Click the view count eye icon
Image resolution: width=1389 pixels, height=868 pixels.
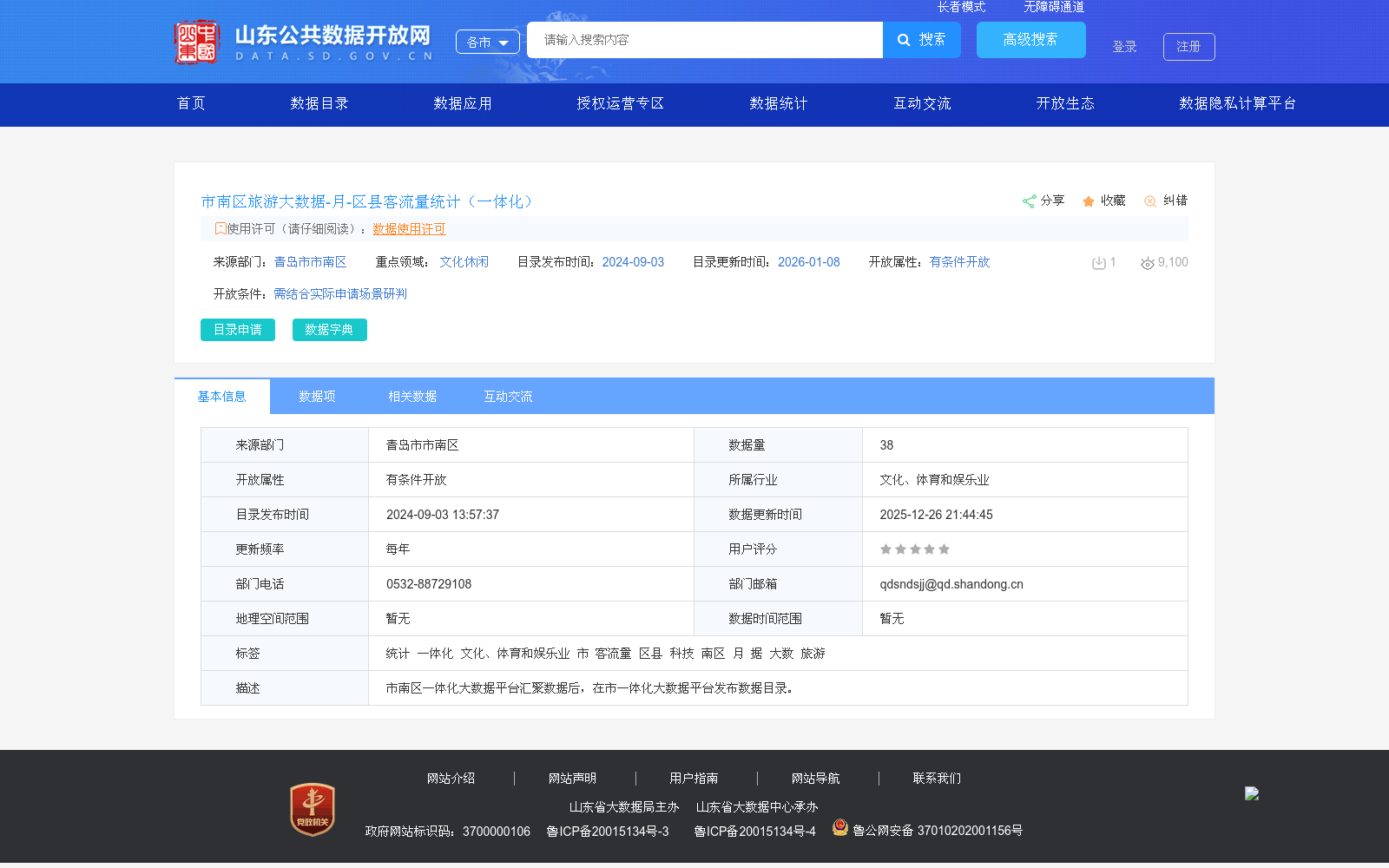click(1148, 263)
